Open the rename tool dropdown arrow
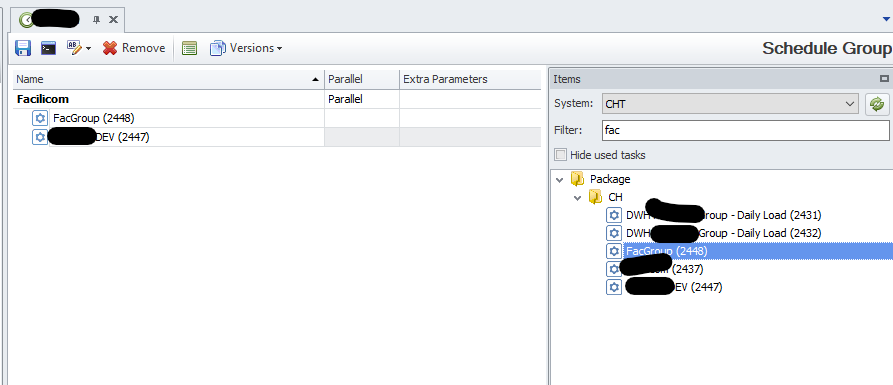893x385 pixels. (88, 49)
